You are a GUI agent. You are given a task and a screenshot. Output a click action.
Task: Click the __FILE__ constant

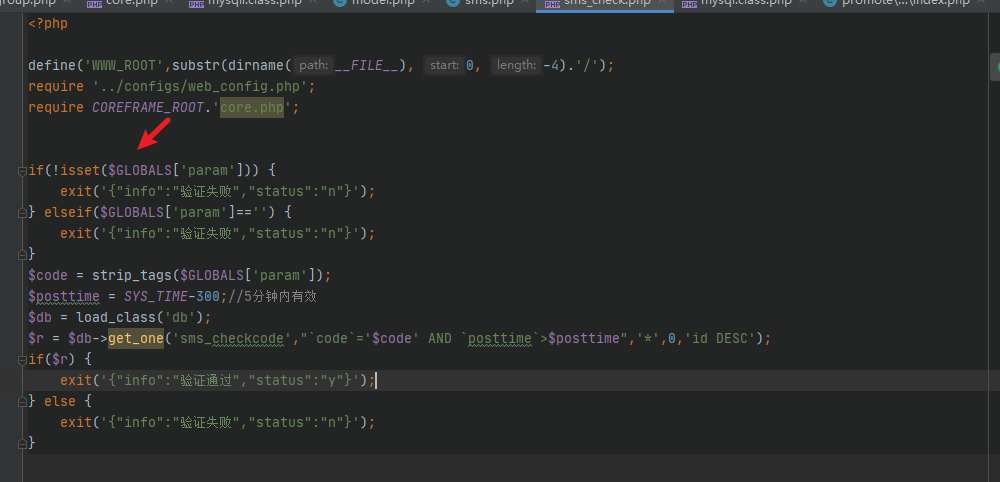click(x=369, y=65)
